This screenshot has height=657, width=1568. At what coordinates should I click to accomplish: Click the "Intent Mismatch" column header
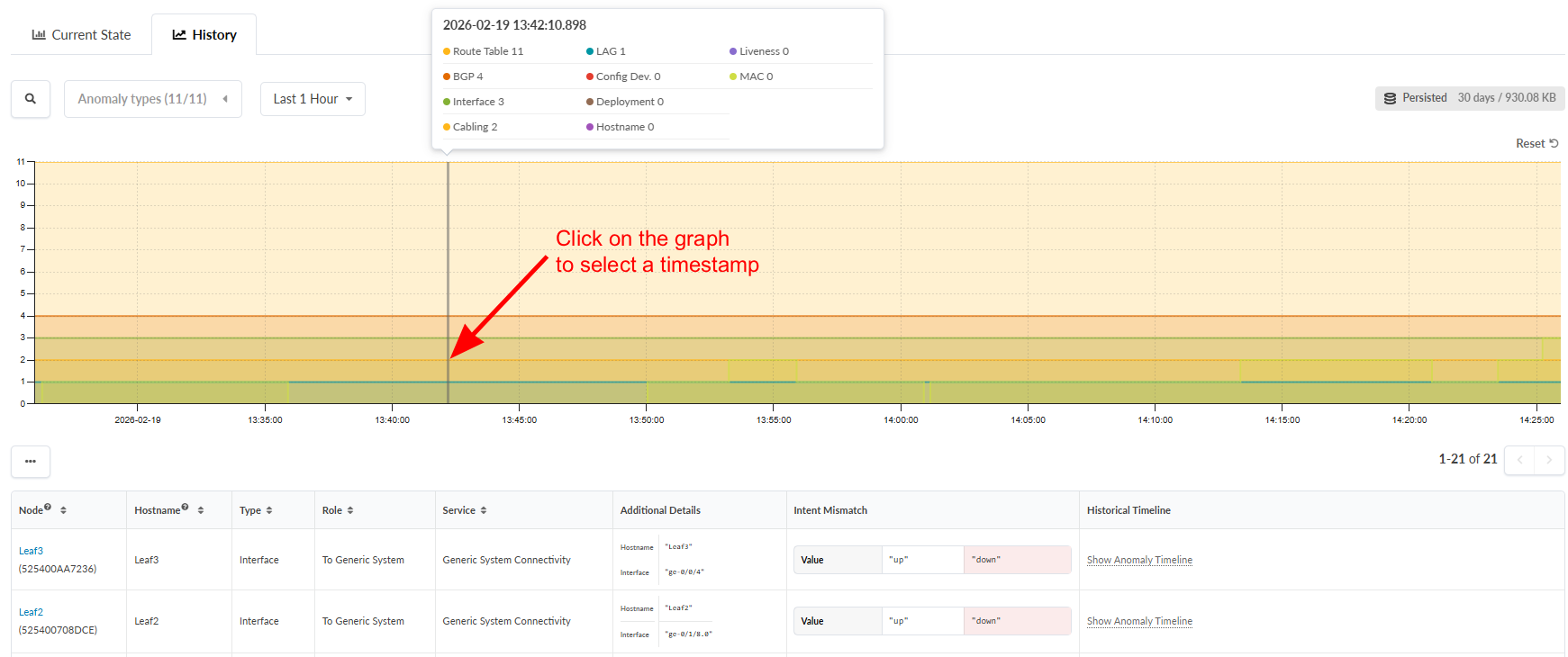coord(830,510)
